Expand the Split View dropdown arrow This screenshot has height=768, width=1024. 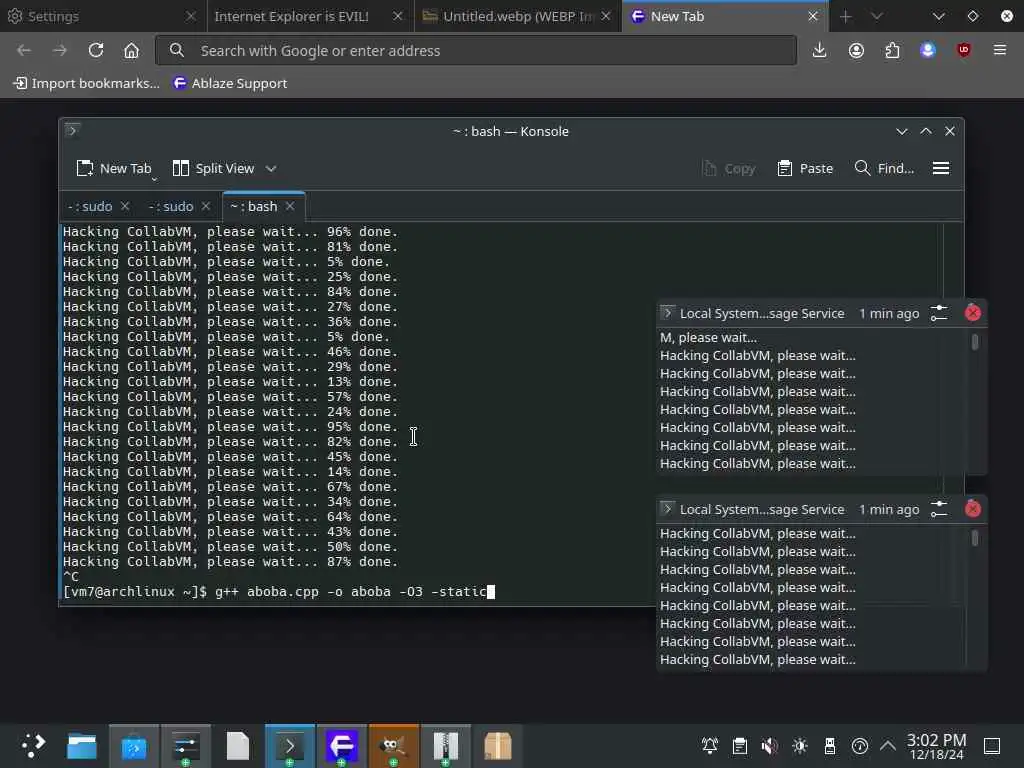(271, 168)
